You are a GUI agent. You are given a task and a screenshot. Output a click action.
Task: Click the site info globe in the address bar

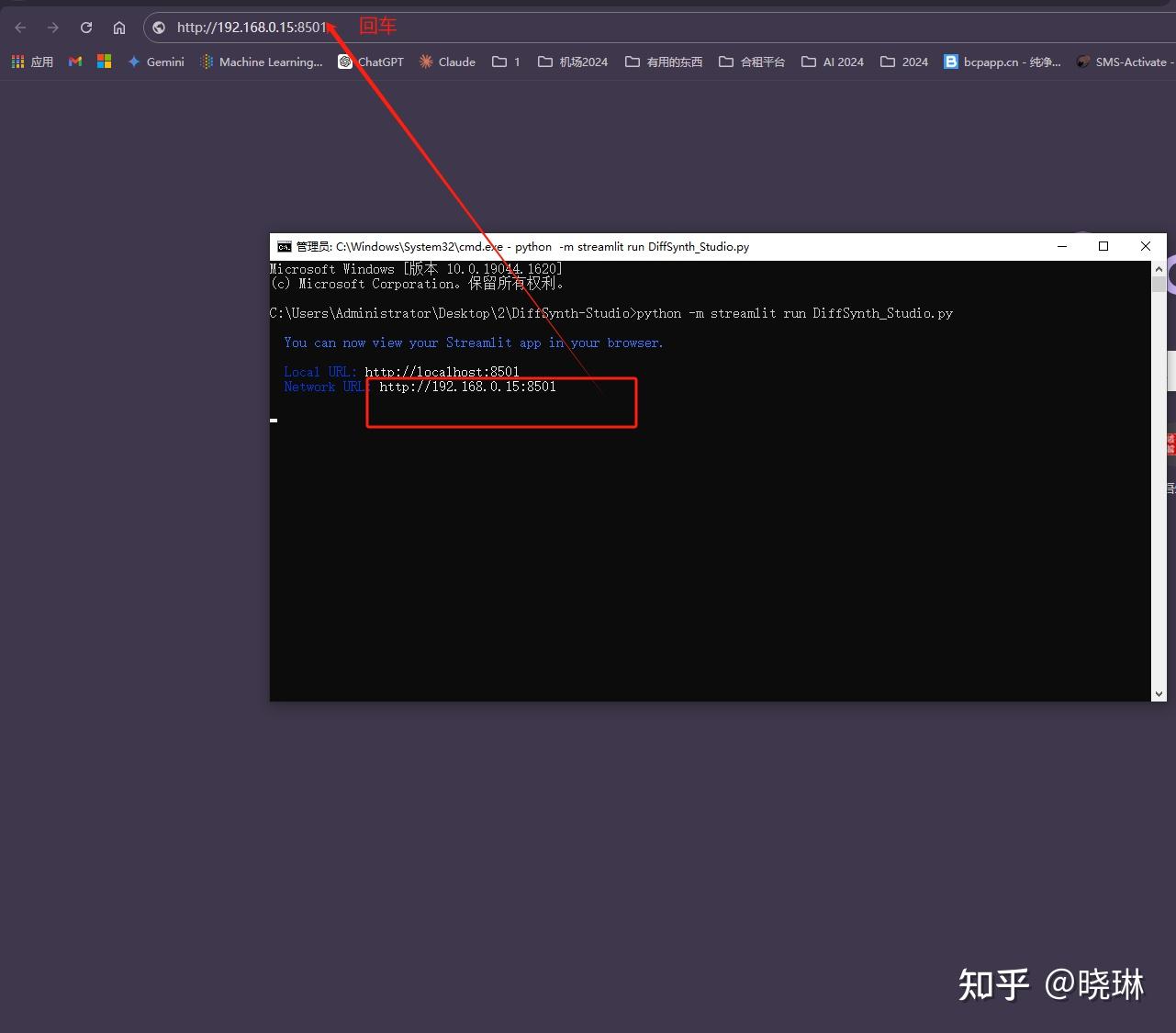(159, 27)
